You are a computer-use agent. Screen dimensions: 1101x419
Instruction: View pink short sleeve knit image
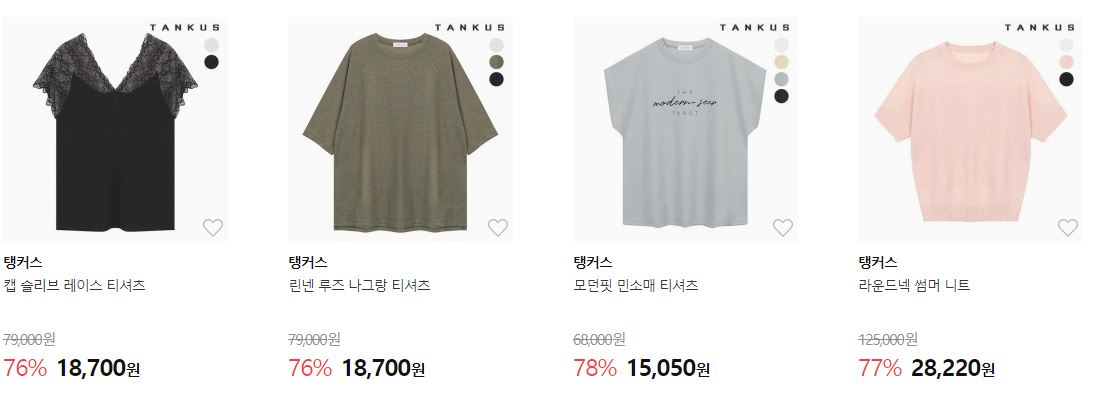click(970, 130)
